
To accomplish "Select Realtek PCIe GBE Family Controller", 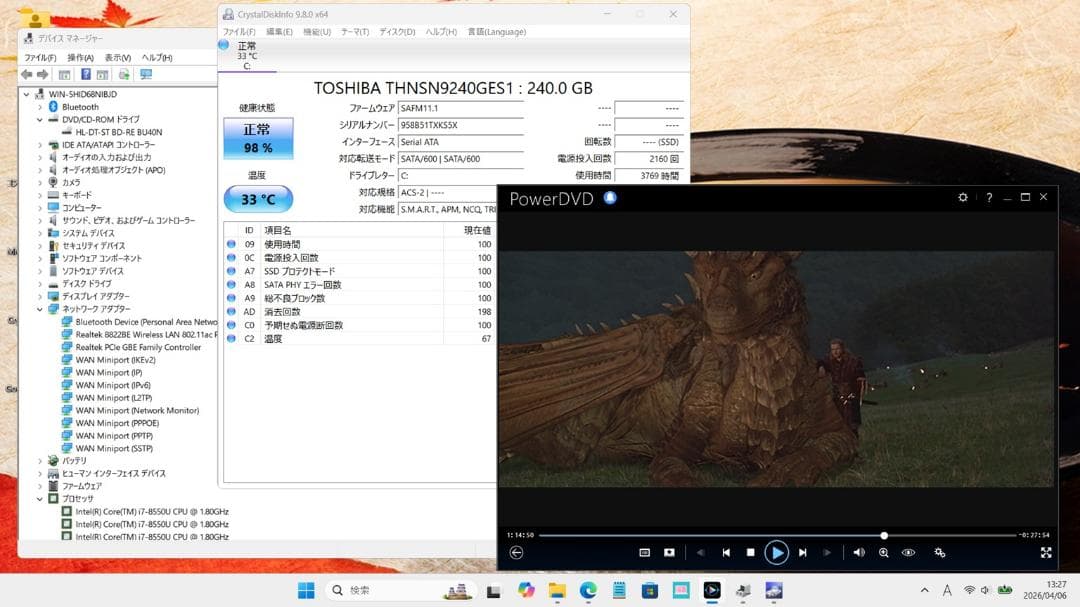I will pos(138,347).
